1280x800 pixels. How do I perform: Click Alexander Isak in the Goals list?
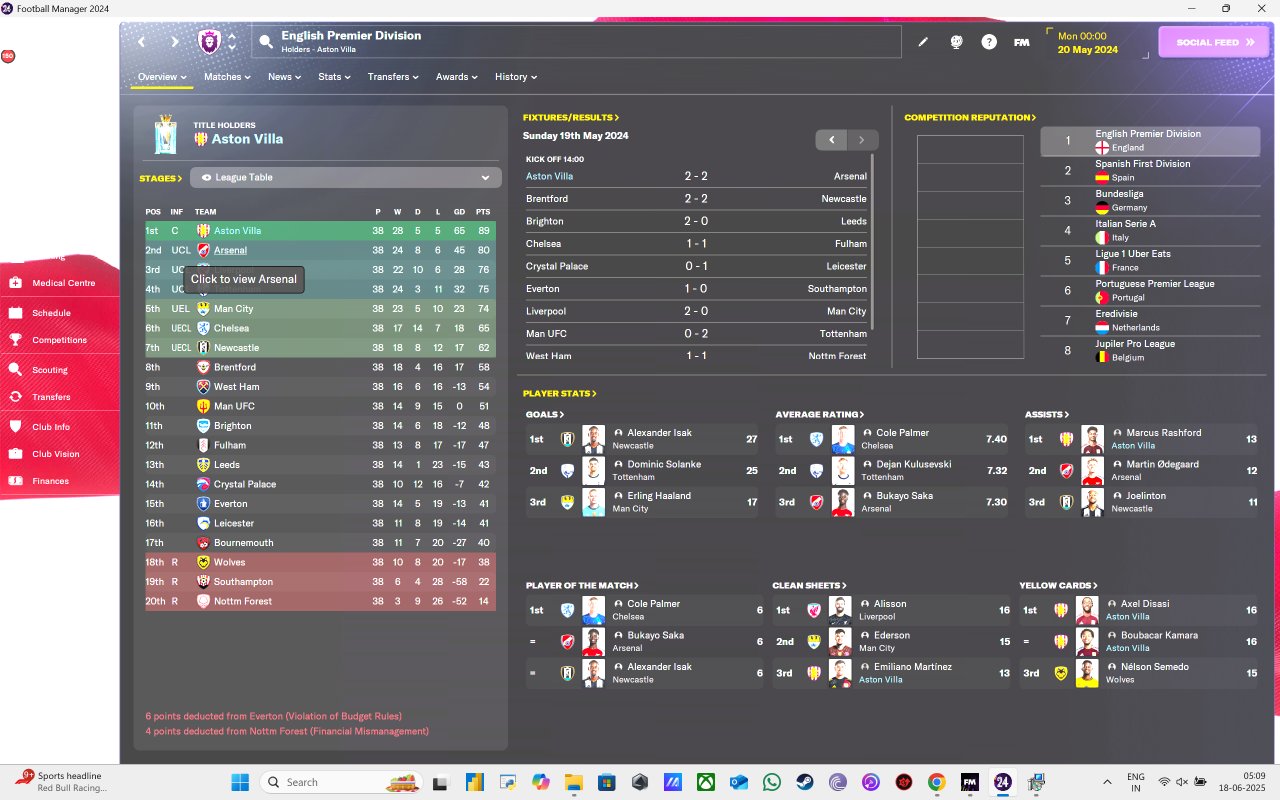coord(659,433)
